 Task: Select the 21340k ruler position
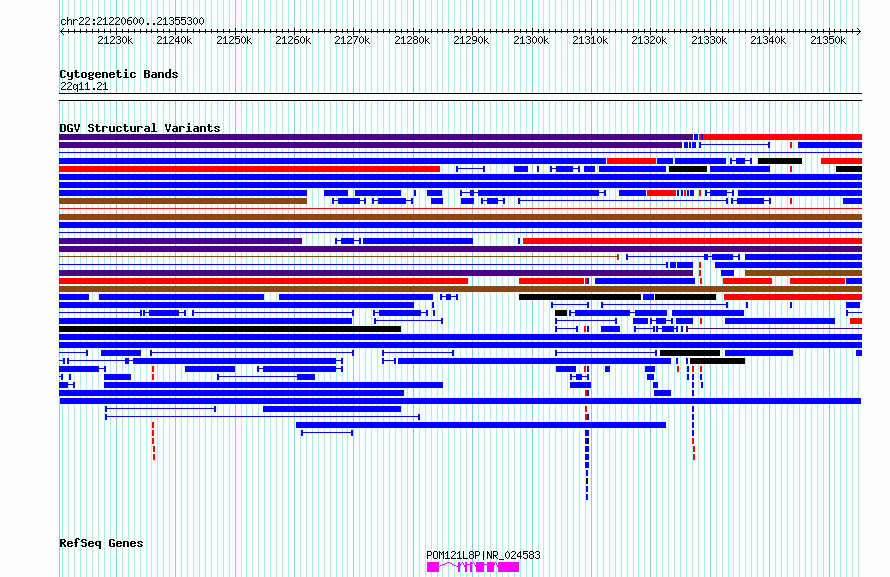[768, 40]
